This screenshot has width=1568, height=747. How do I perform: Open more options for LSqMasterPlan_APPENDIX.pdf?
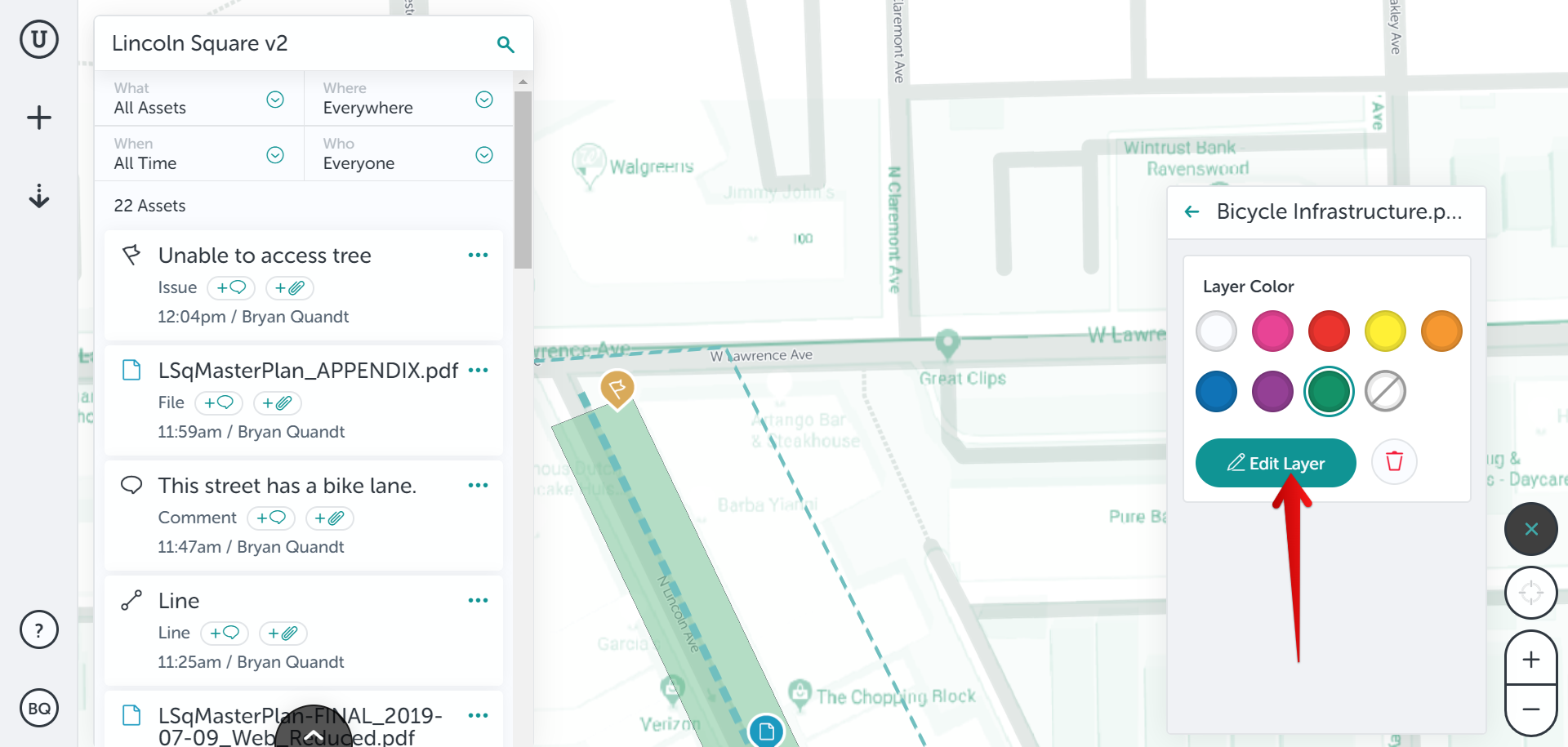click(x=479, y=371)
